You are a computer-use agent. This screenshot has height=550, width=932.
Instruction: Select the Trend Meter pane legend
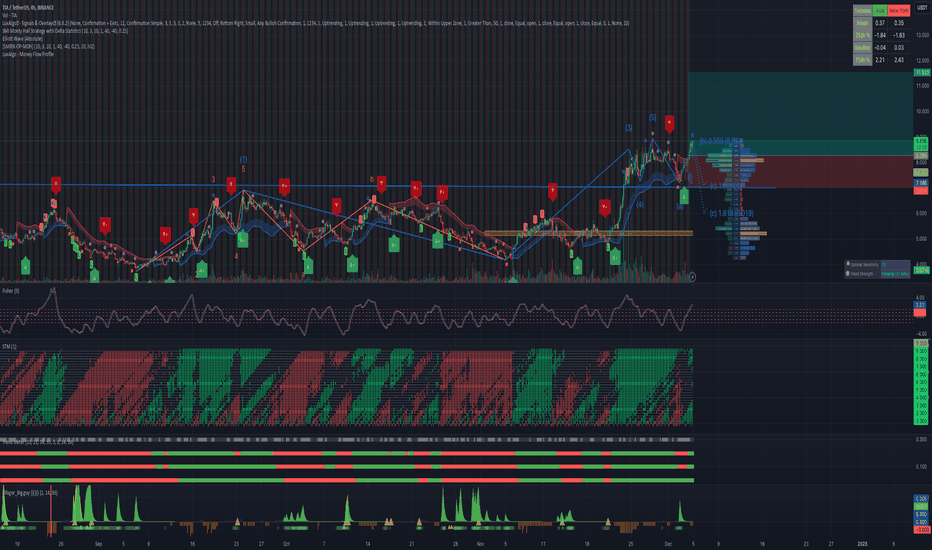pyautogui.click(x=38, y=442)
